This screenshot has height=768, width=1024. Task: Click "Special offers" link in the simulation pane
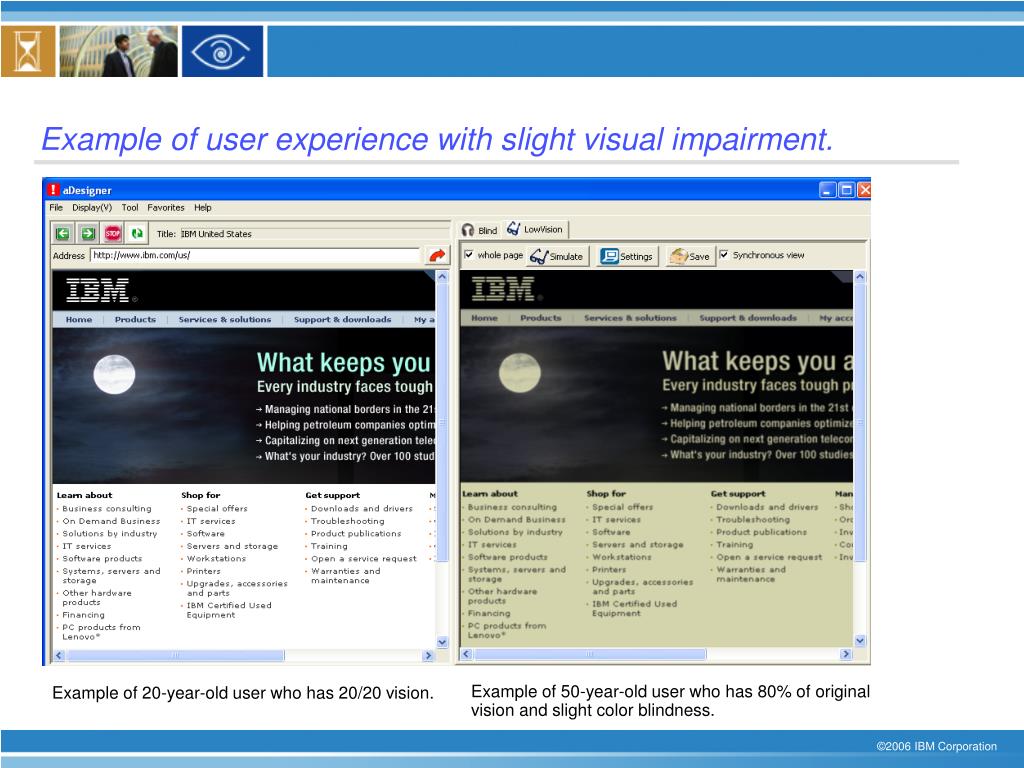coord(622,507)
